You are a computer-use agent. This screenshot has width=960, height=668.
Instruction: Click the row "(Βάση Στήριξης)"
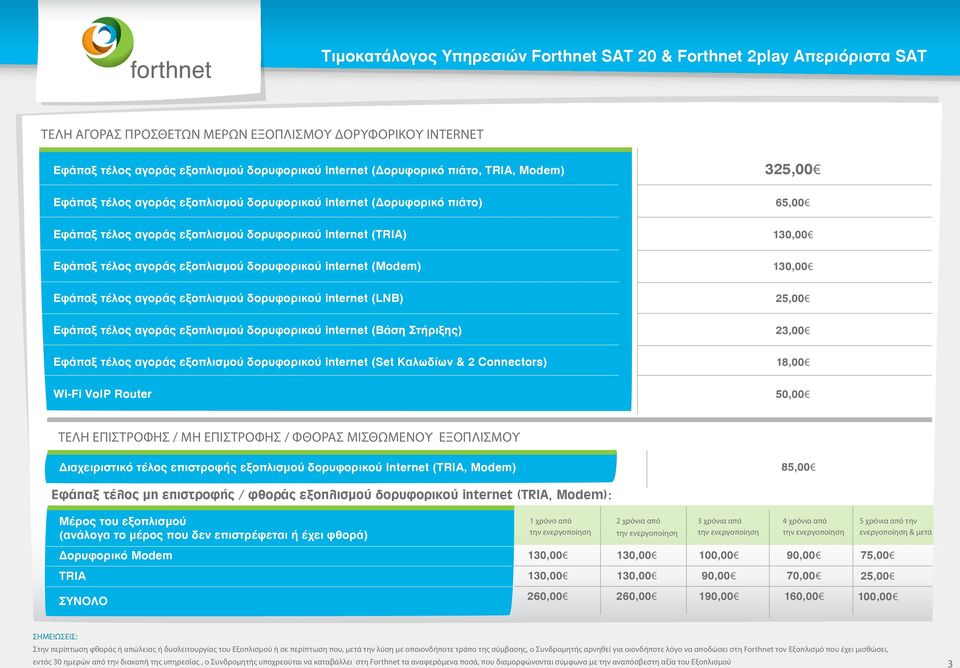tap(335, 330)
